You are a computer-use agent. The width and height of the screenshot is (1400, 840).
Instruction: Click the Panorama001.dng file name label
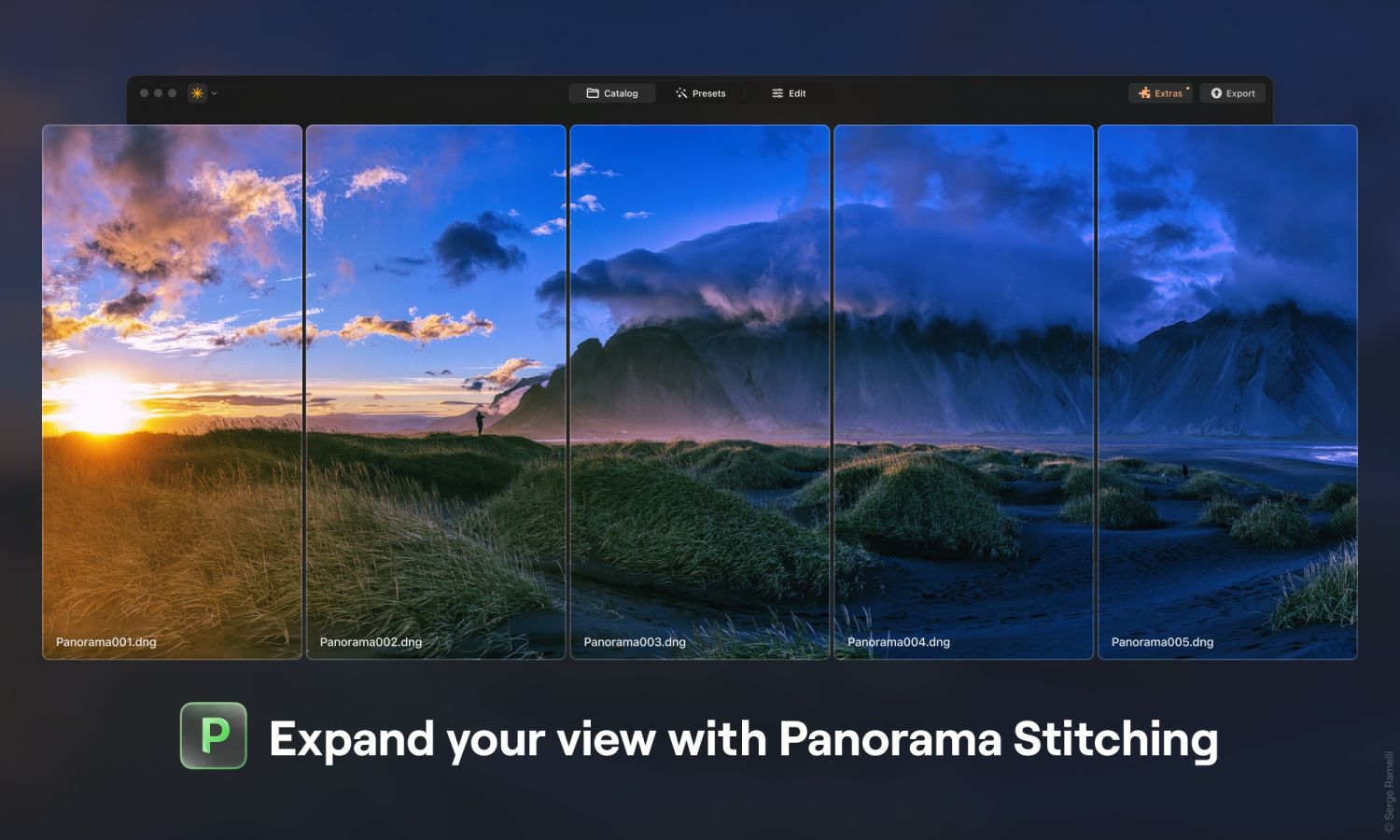[x=105, y=642]
